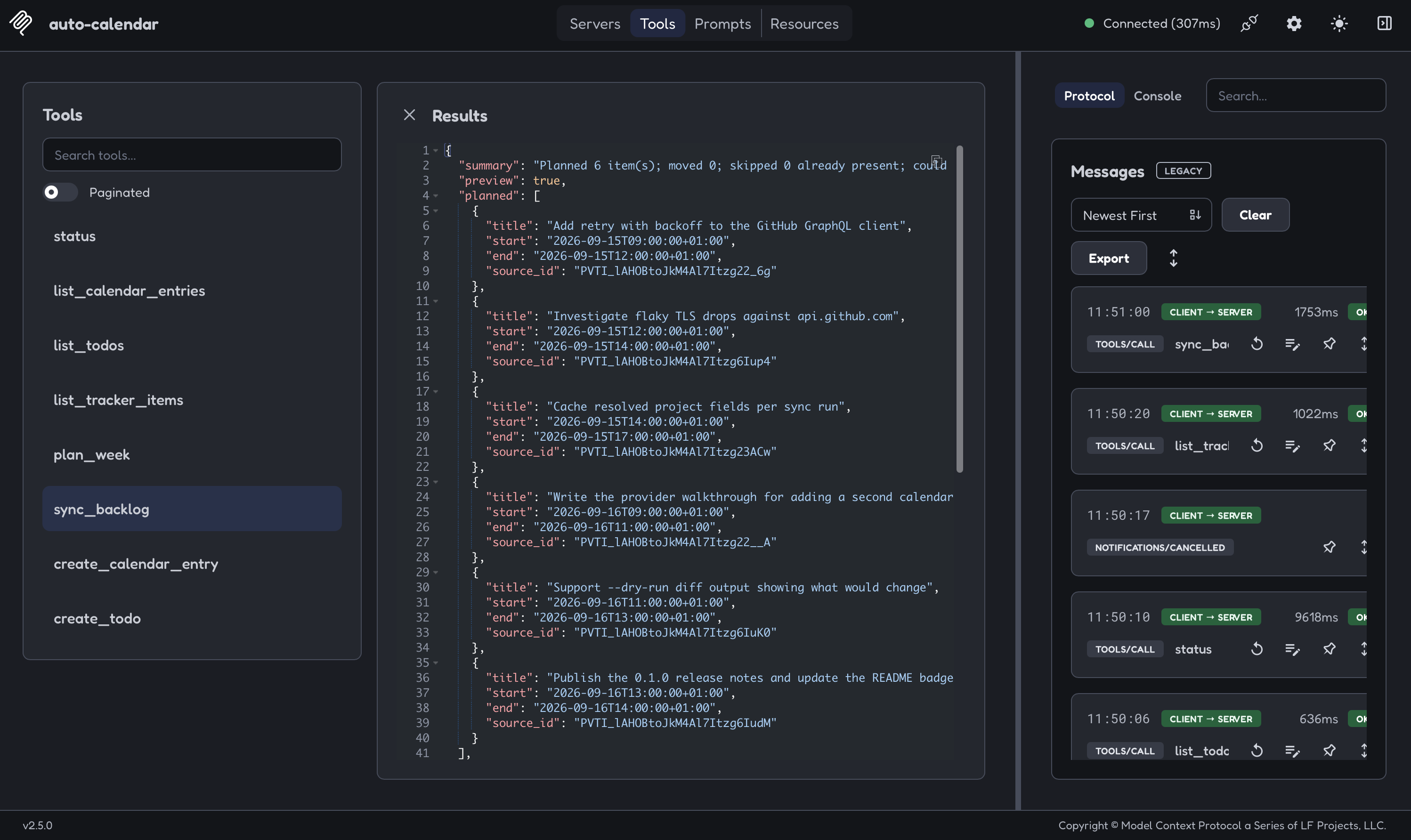This screenshot has height=840, width=1411.
Task: Toggle light theme sun icon
Action: 1339,23
